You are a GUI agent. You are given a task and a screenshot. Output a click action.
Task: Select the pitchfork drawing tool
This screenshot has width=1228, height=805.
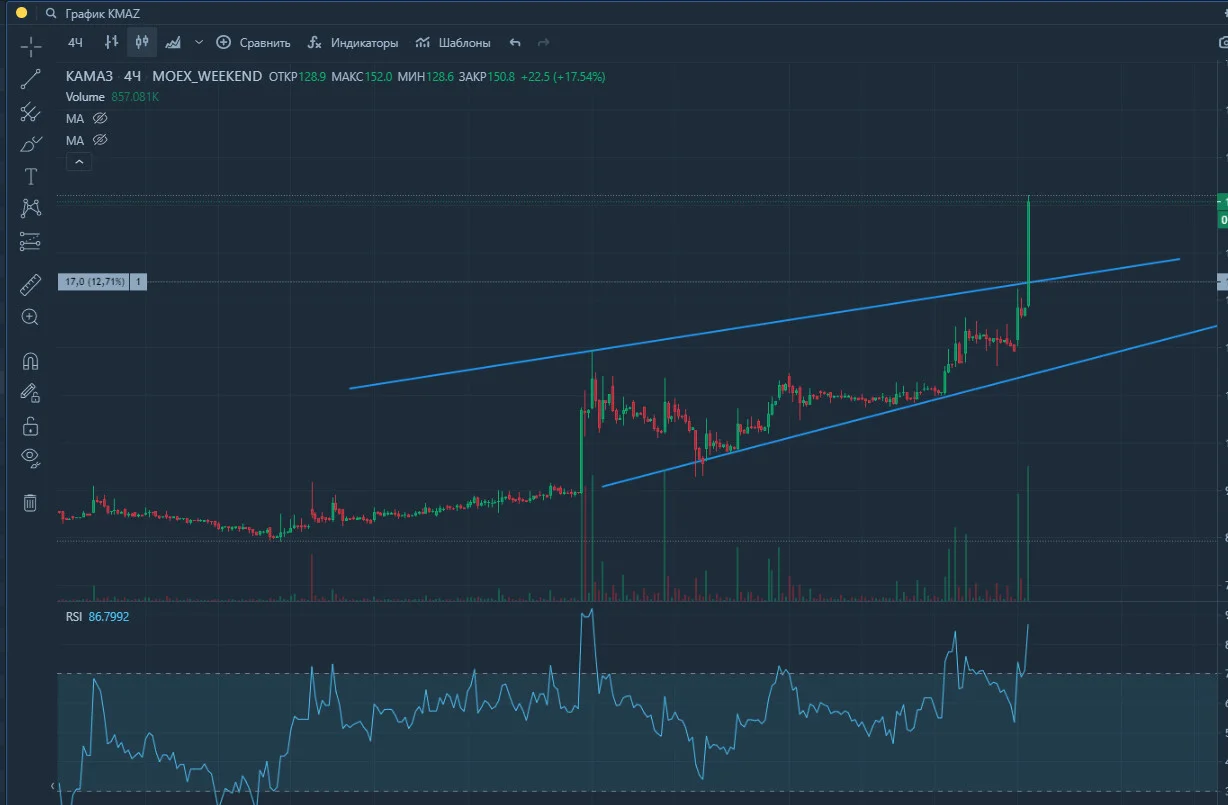pyautogui.click(x=31, y=112)
